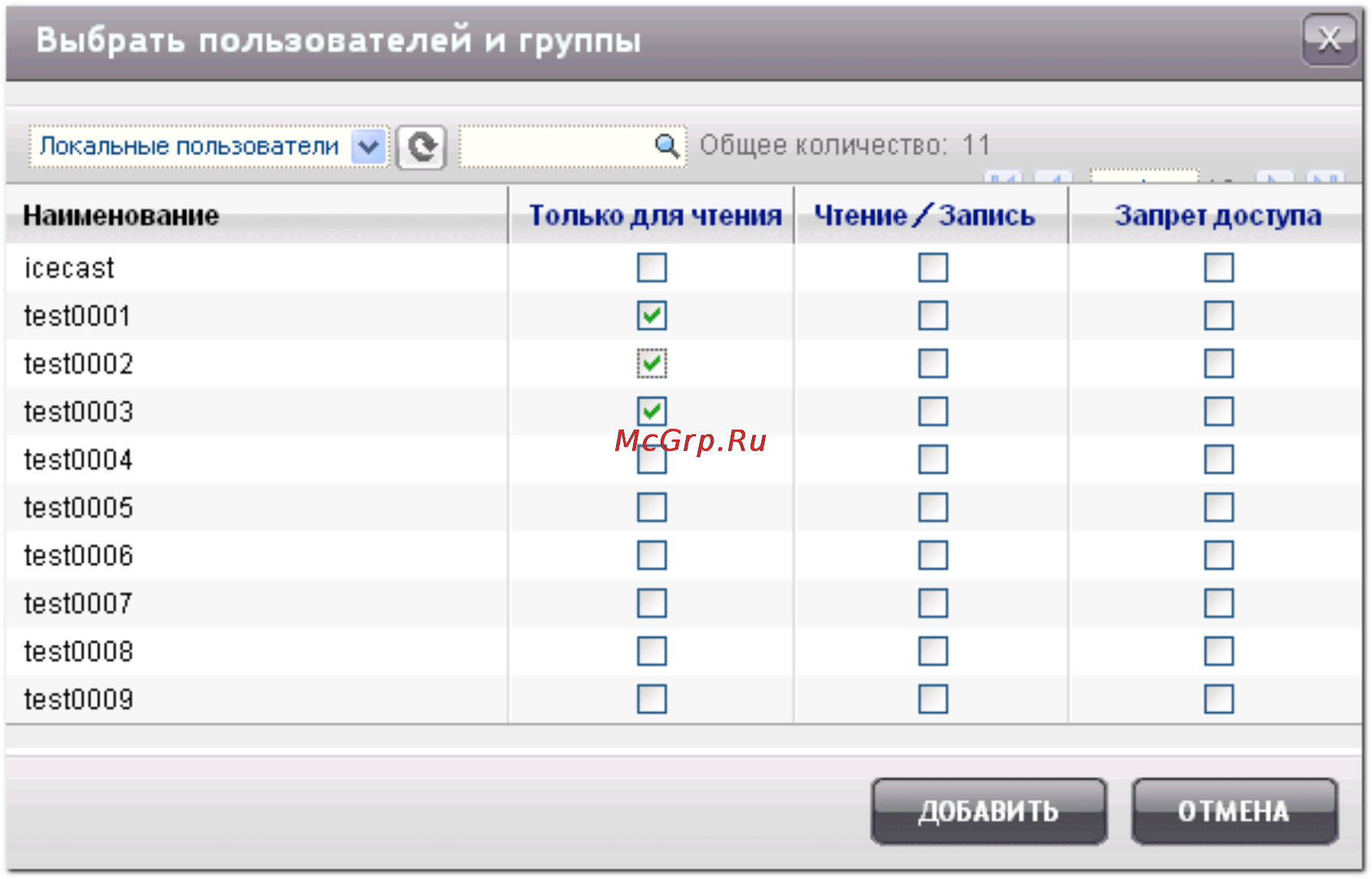Select the icecast user name

tap(69, 268)
